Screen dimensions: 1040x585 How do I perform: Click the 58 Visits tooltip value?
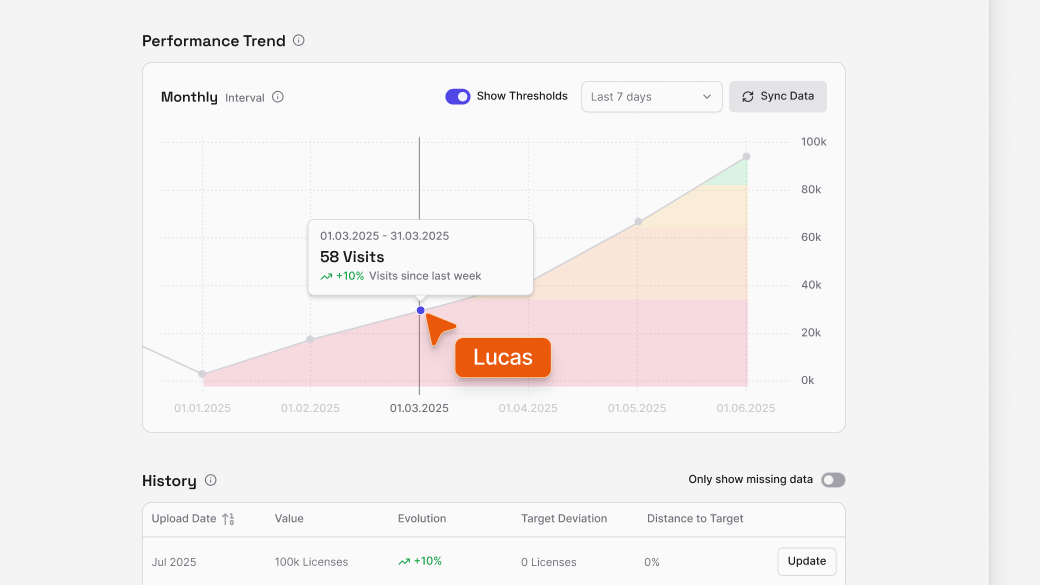pyautogui.click(x=352, y=257)
